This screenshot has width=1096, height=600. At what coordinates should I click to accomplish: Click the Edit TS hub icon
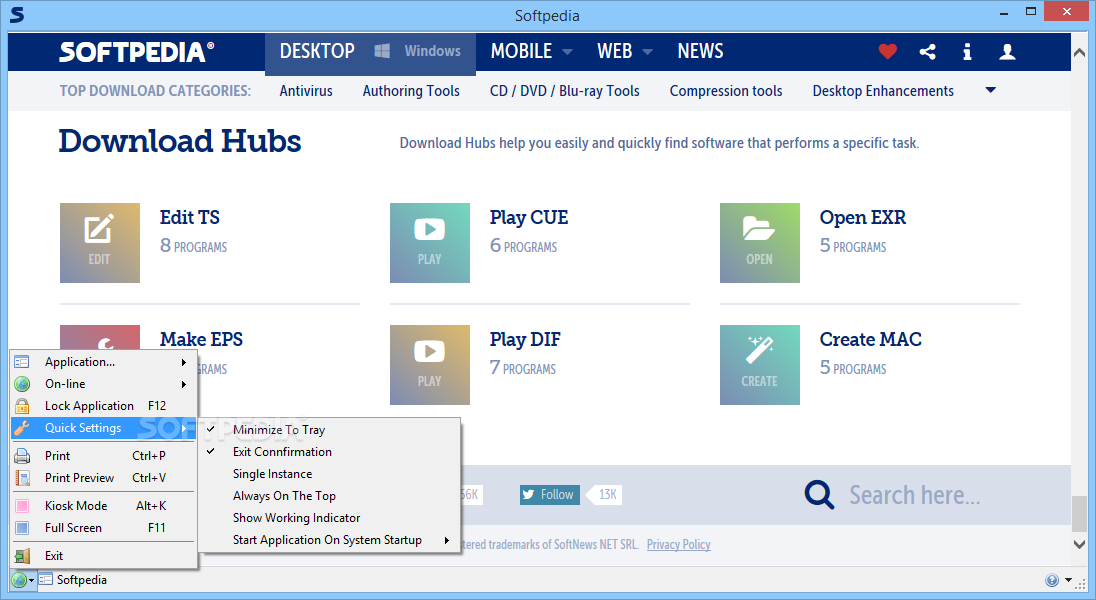100,243
